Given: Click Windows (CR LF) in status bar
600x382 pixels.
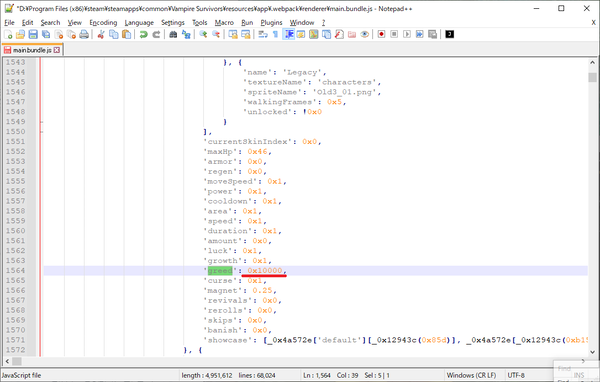Looking at the screenshot, I should pyautogui.click(x=471, y=375).
